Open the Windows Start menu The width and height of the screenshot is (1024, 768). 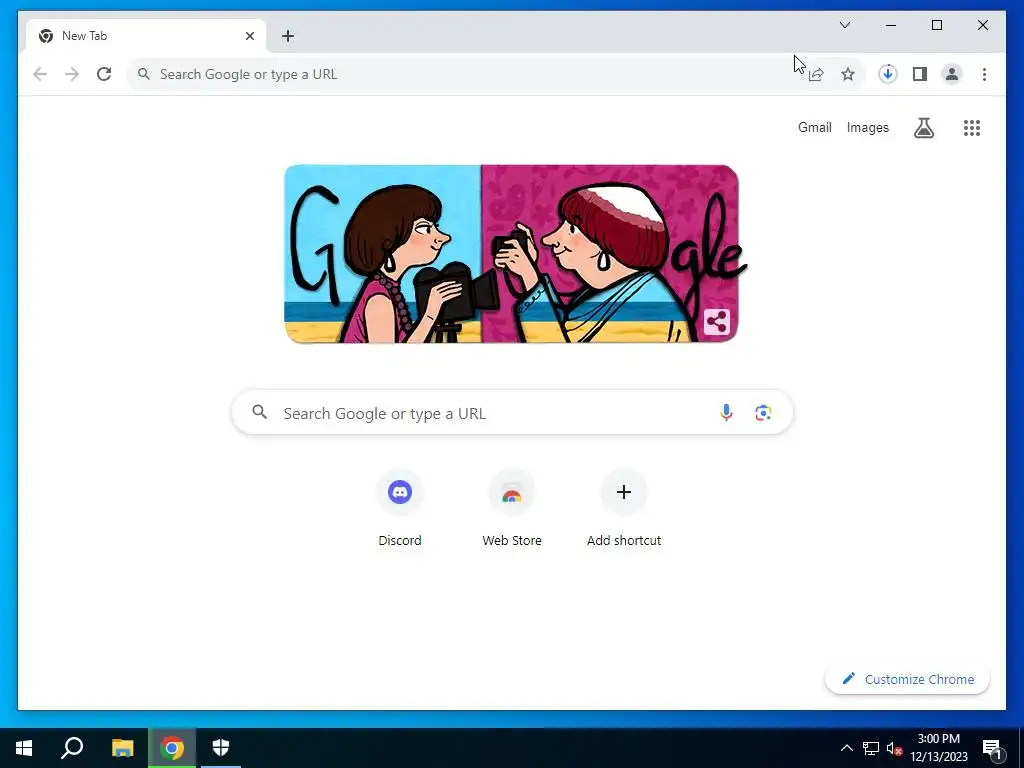24,748
